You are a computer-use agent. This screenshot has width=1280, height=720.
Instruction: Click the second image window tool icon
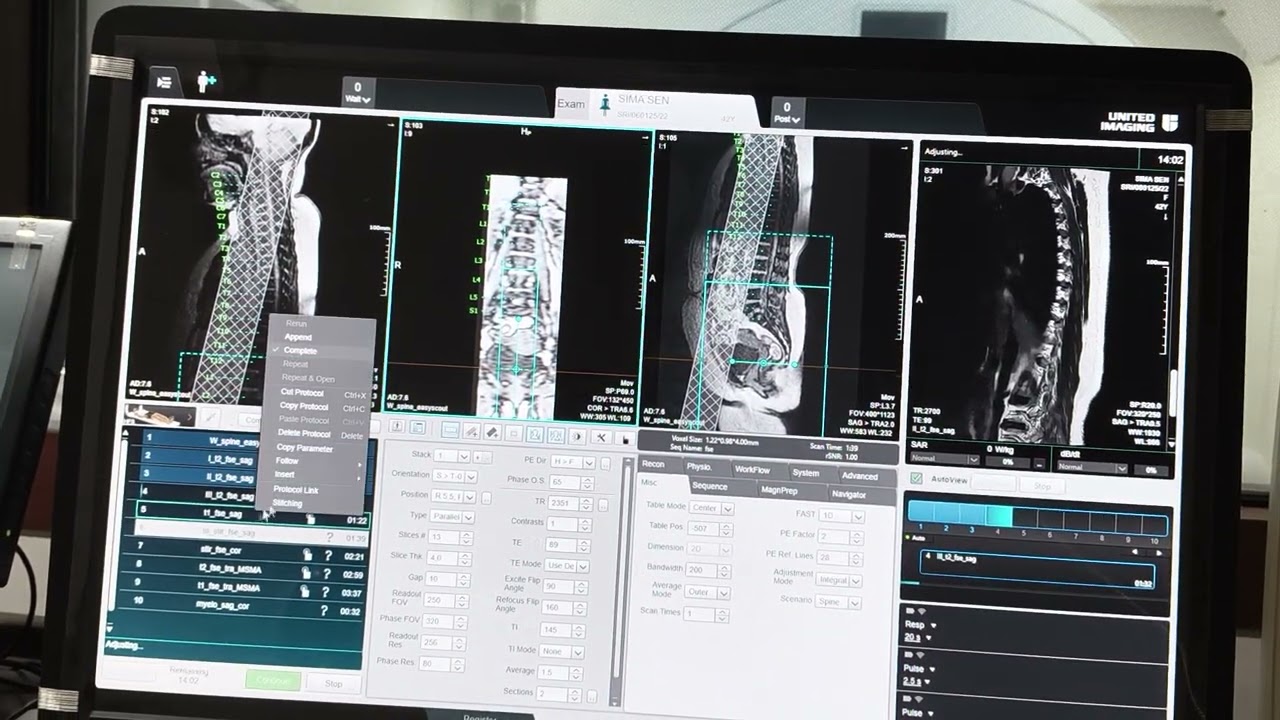[x=556, y=435]
